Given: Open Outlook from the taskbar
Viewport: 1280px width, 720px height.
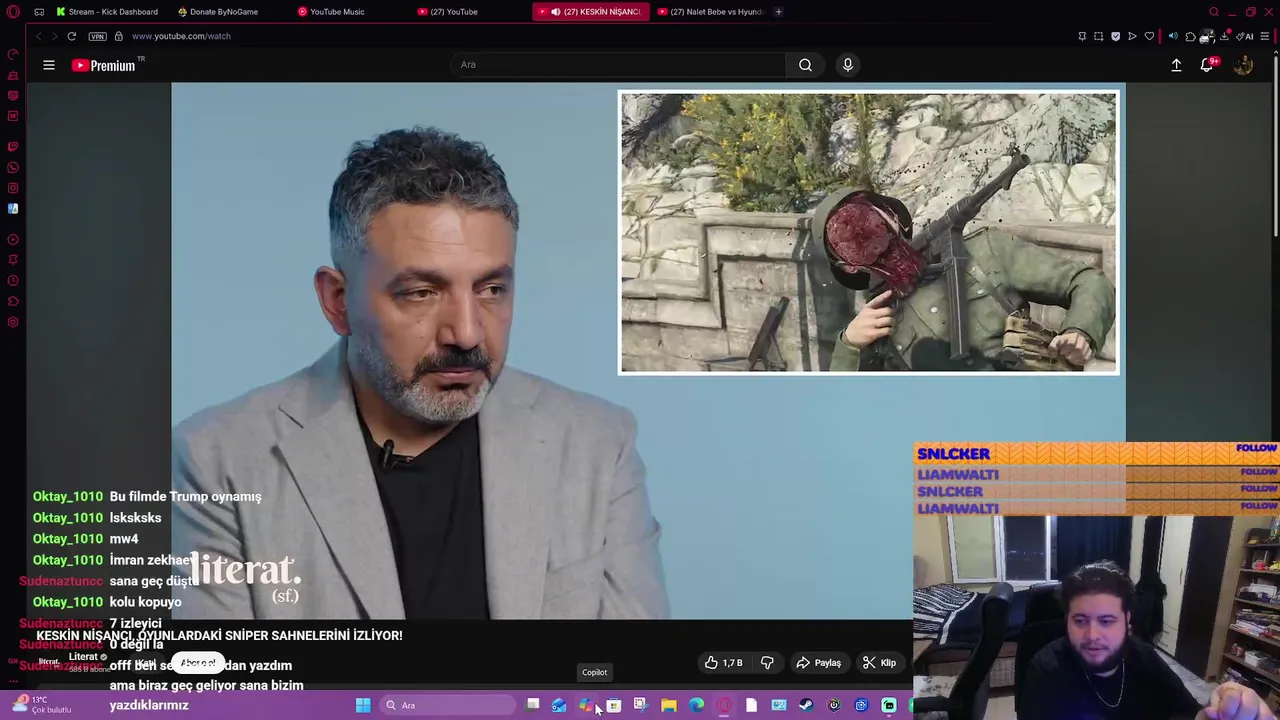Looking at the screenshot, I should (x=559, y=705).
